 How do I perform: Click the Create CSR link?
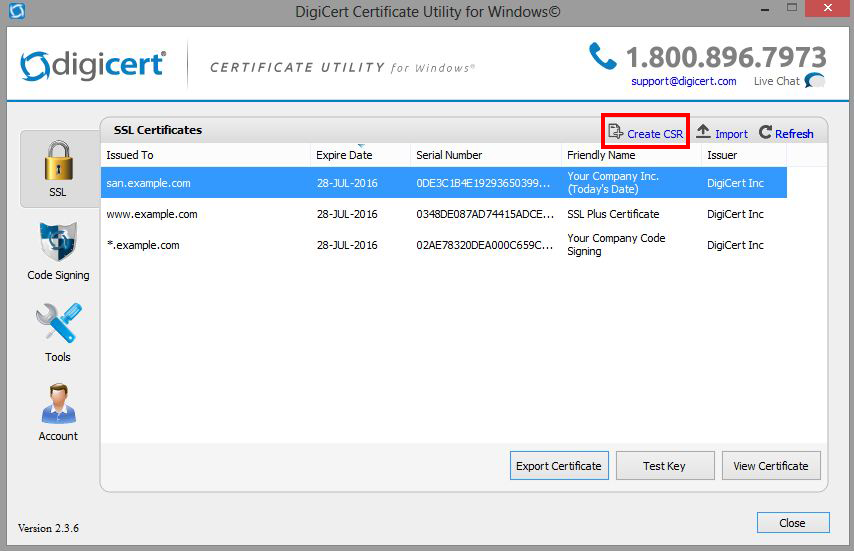(x=655, y=134)
